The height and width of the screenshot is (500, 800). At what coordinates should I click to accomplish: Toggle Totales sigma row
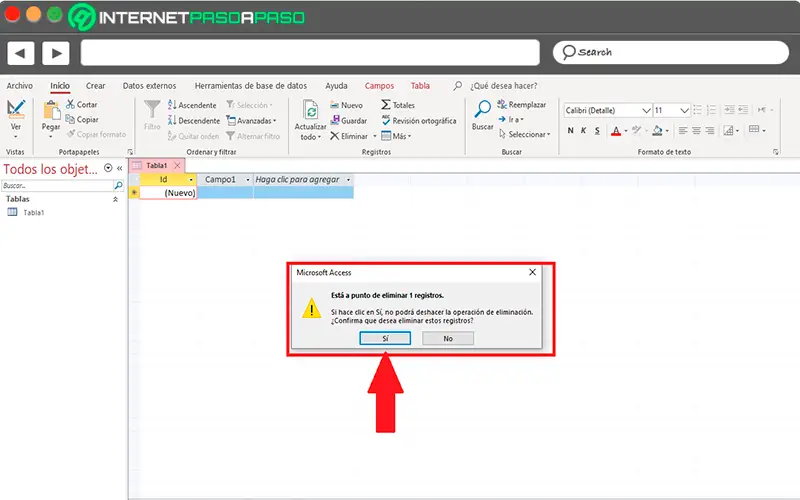pos(397,105)
